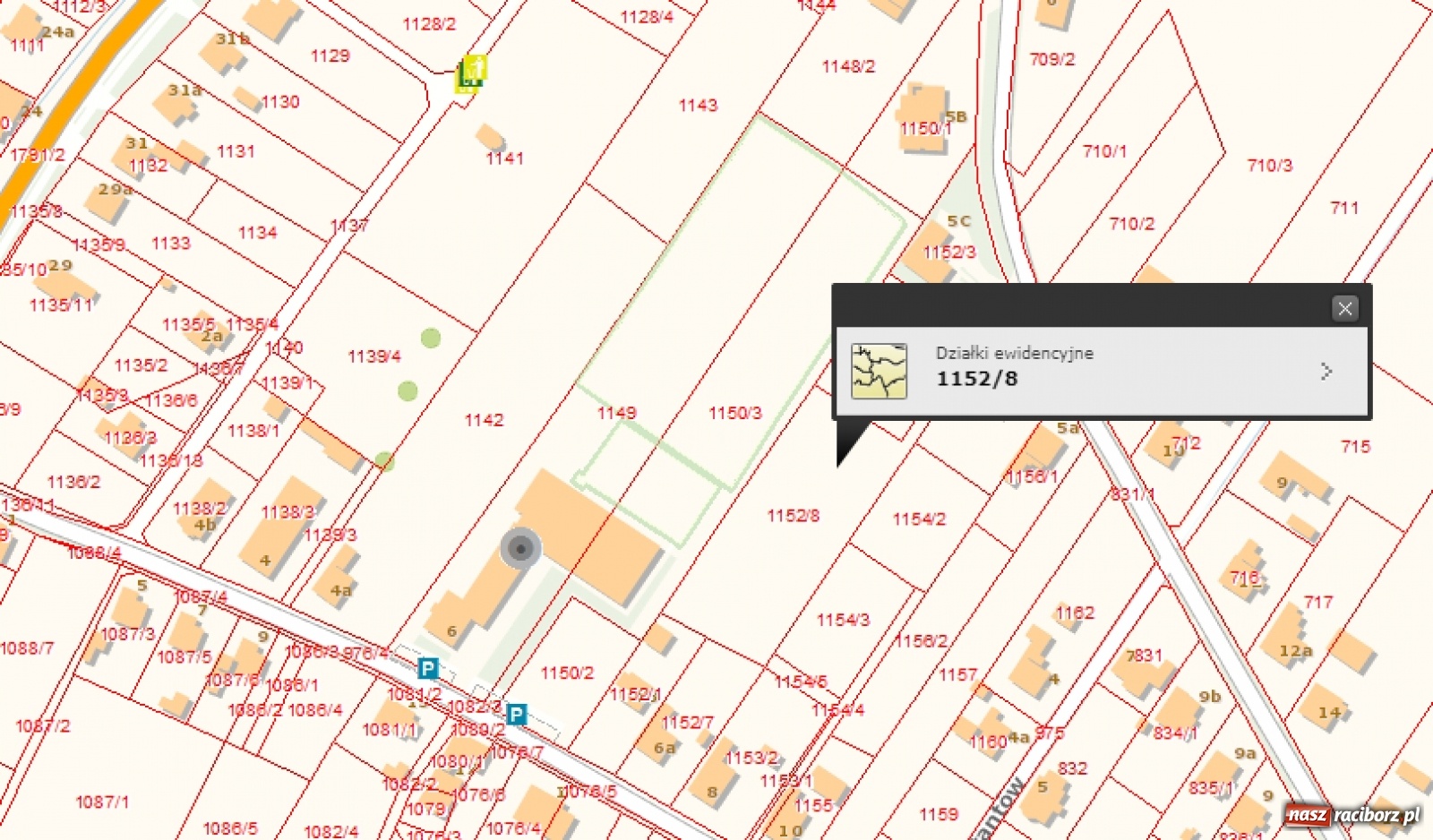Click the nasz raciborz.pl watermark logo

[x=1352, y=815]
